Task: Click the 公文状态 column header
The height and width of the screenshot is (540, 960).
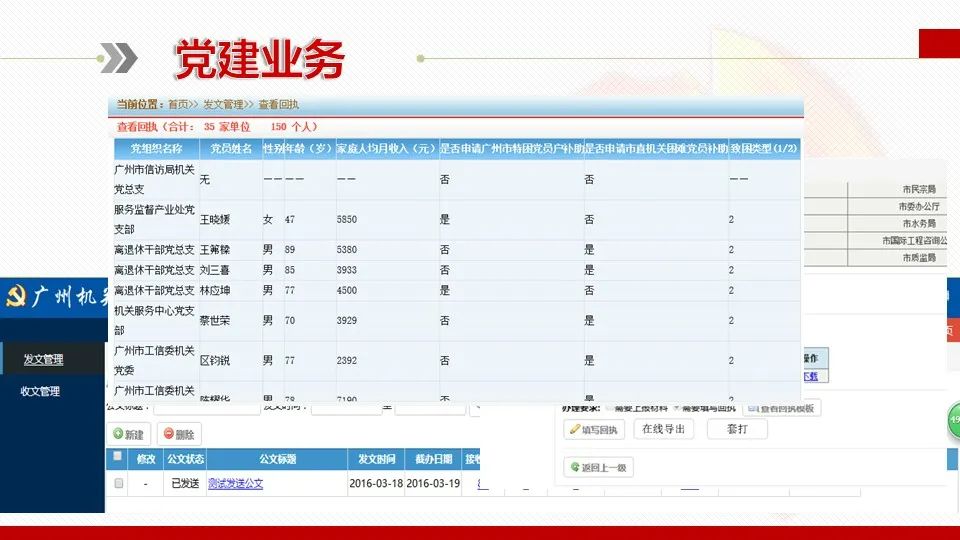Action: click(x=186, y=459)
